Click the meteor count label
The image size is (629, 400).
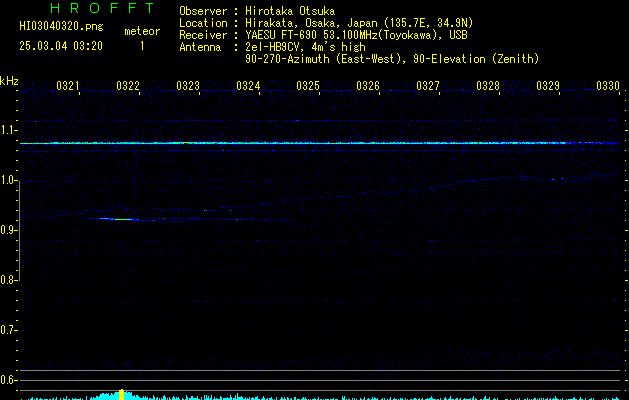(142, 31)
